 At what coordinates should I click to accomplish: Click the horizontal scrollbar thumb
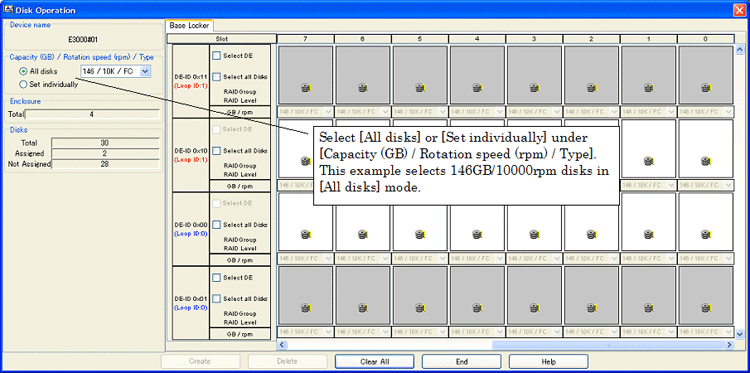(x=608, y=344)
